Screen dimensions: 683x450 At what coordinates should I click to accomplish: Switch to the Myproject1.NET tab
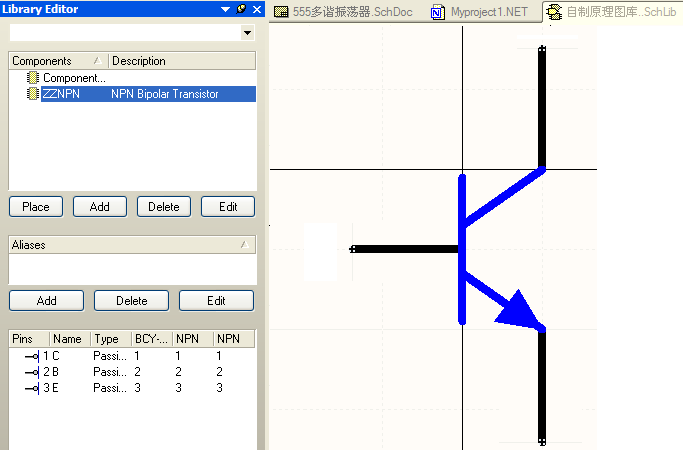(480, 12)
